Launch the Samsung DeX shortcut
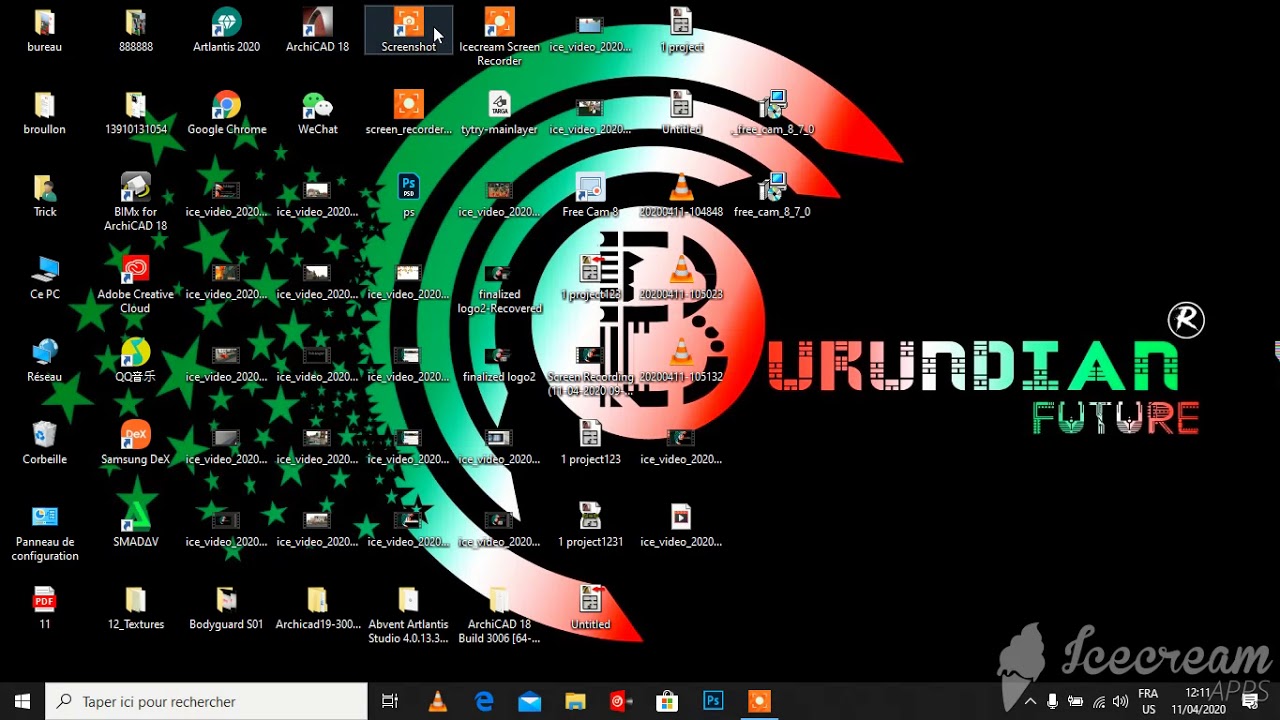Viewport: 1280px width, 720px height. (x=135, y=443)
